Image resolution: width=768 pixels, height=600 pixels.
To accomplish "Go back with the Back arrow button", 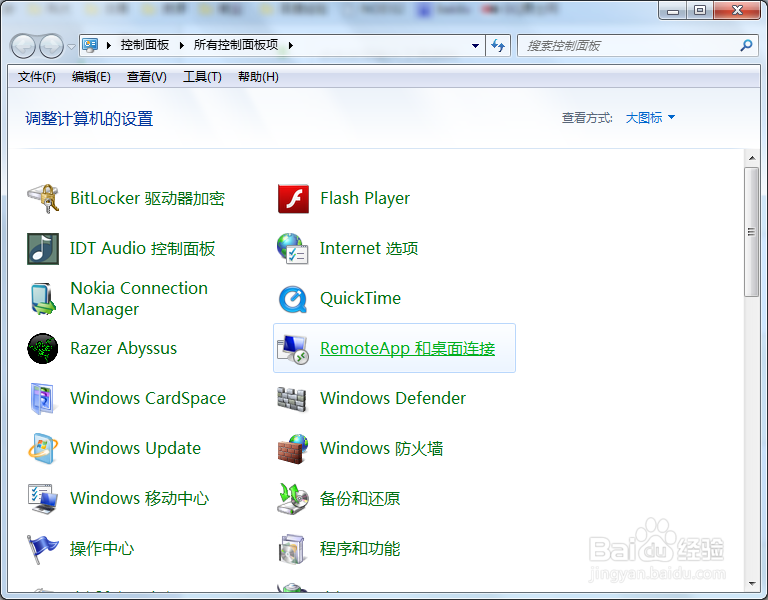I will [23, 47].
